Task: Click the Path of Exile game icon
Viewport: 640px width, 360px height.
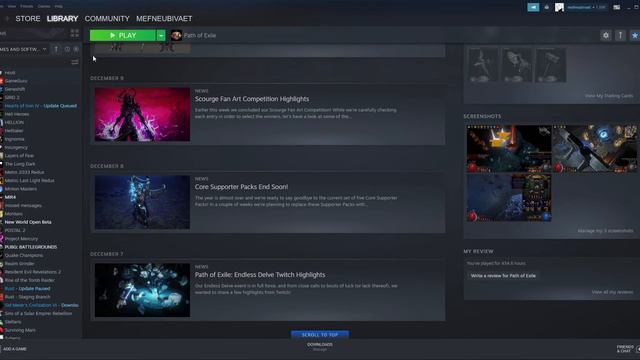Action: pyautogui.click(x=176, y=36)
